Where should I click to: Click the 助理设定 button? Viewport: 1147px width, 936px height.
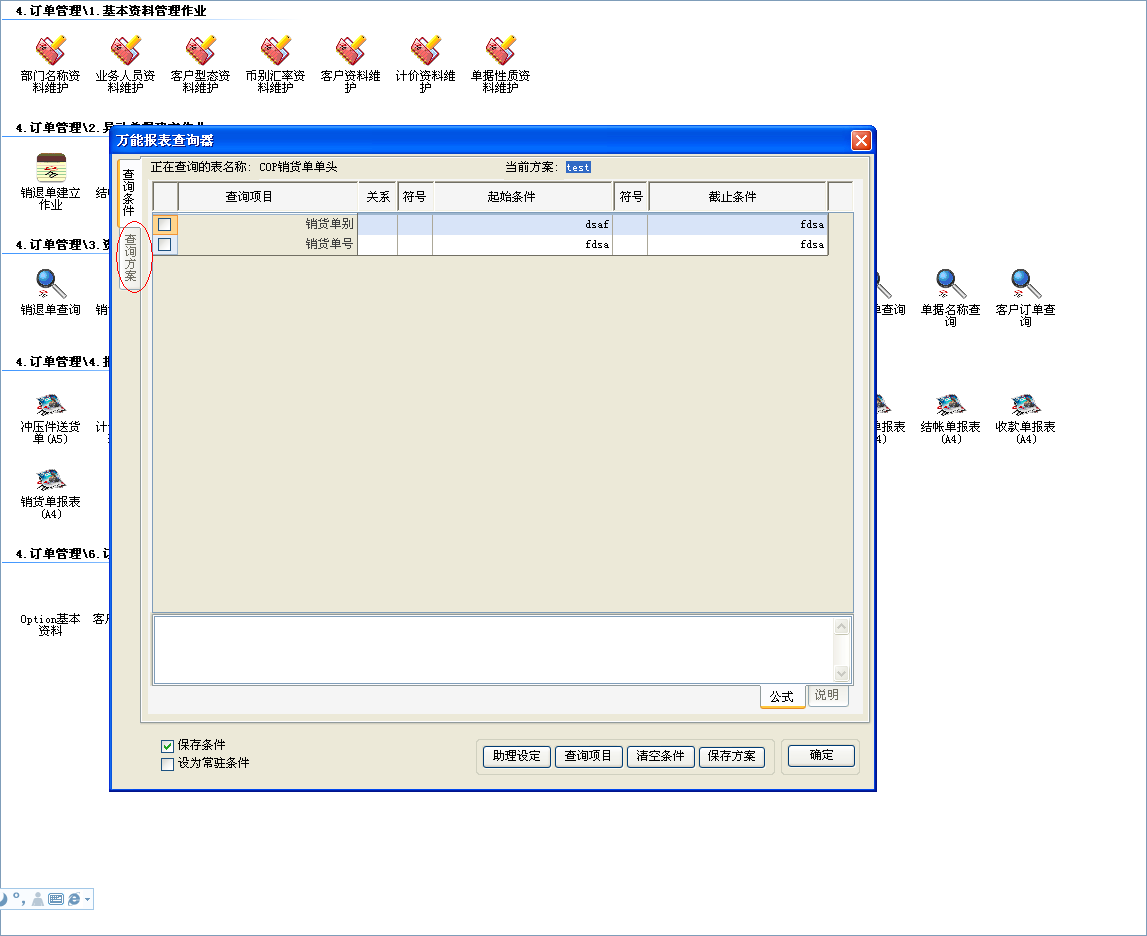pos(516,756)
